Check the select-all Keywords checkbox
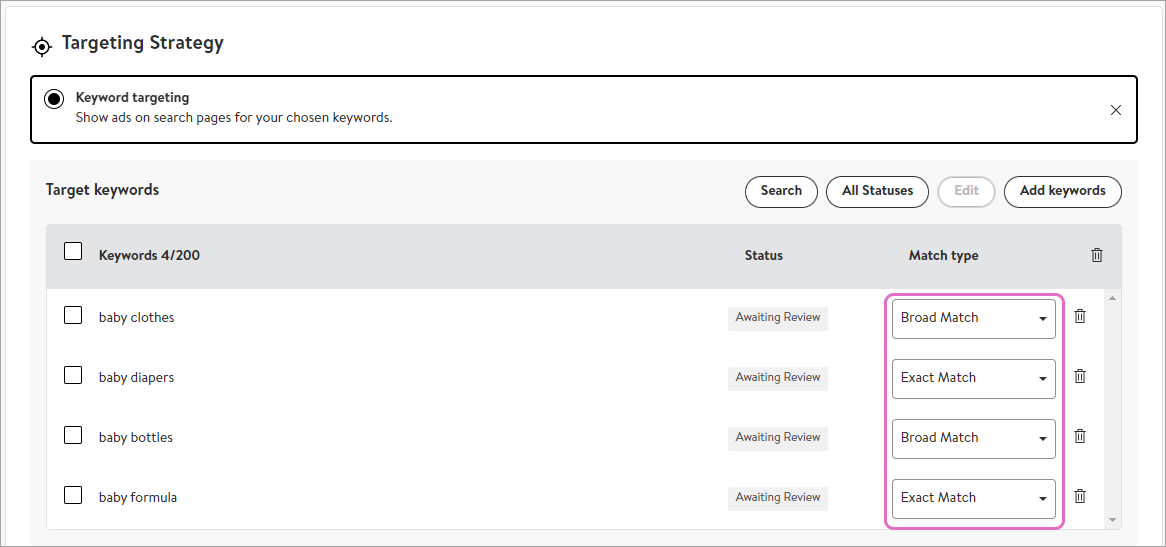This screenshot has width=1166, height=547. pos(73,252)
